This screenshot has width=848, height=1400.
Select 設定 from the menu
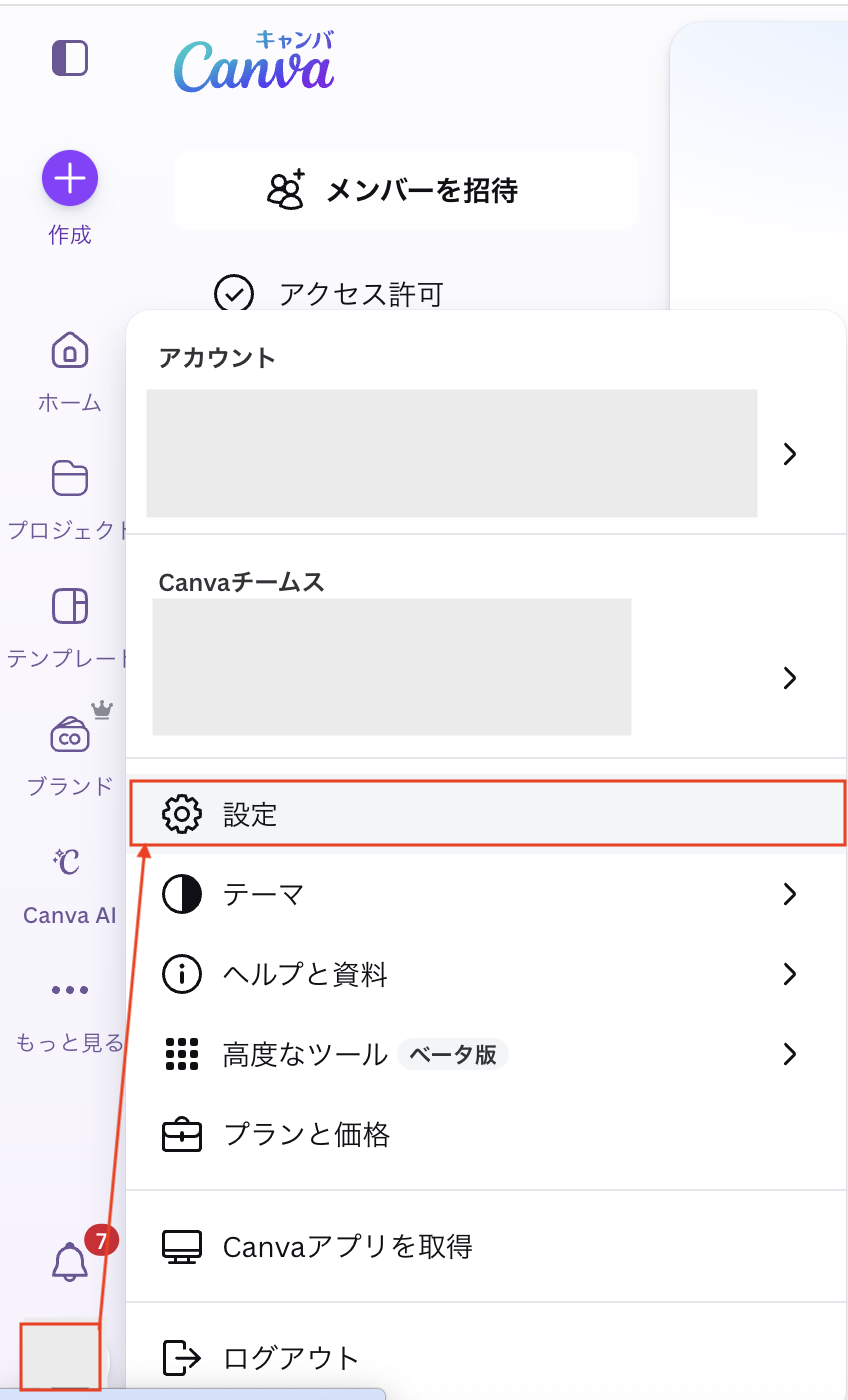click(488, 814)
